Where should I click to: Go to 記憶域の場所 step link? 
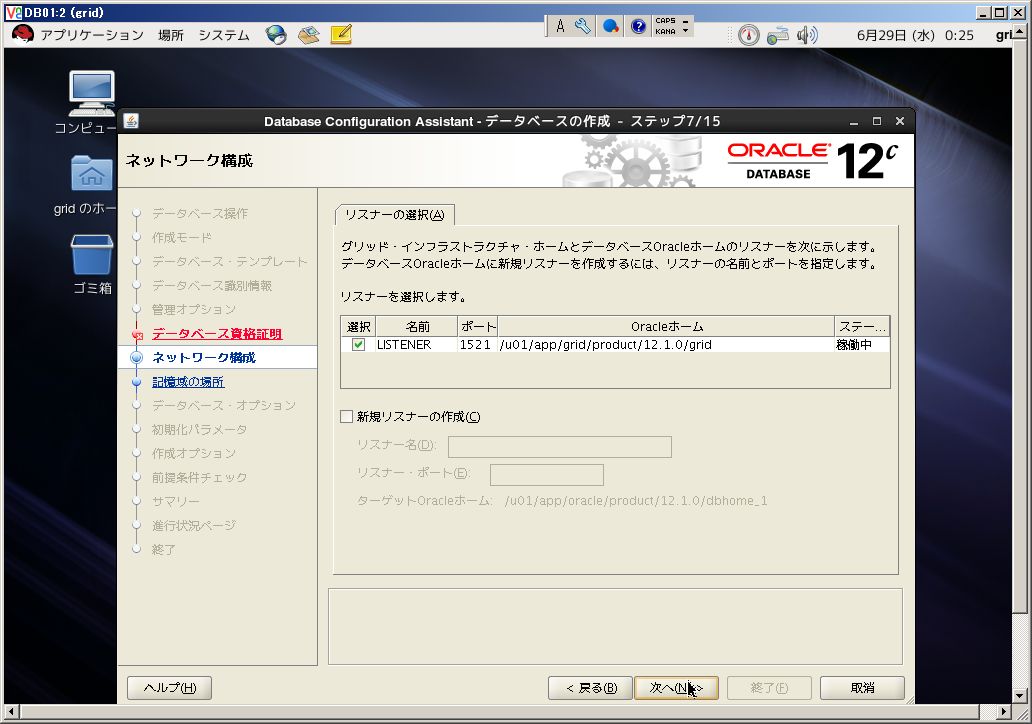[188, 382]
